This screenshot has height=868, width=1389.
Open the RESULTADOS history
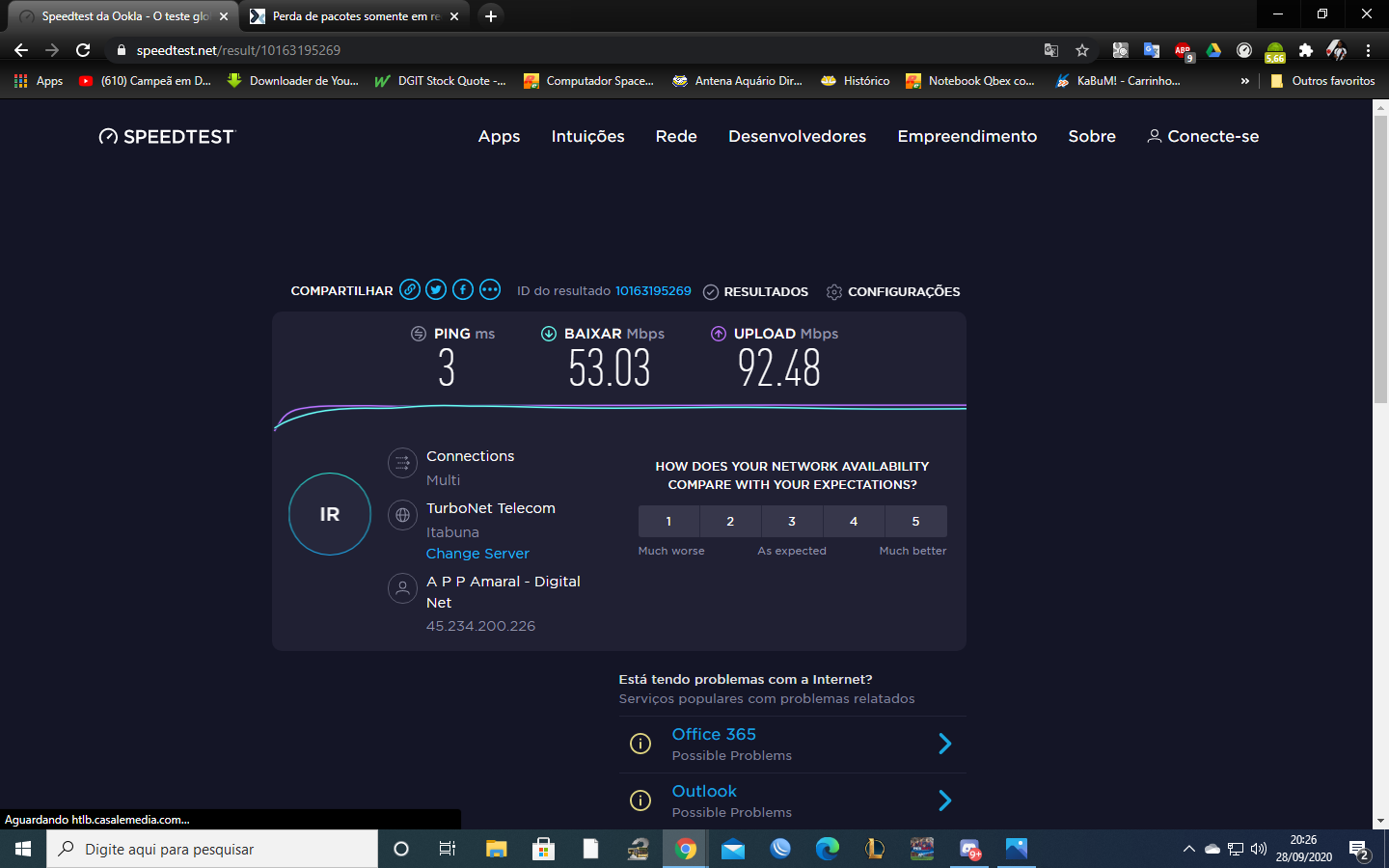coord(756,291)
